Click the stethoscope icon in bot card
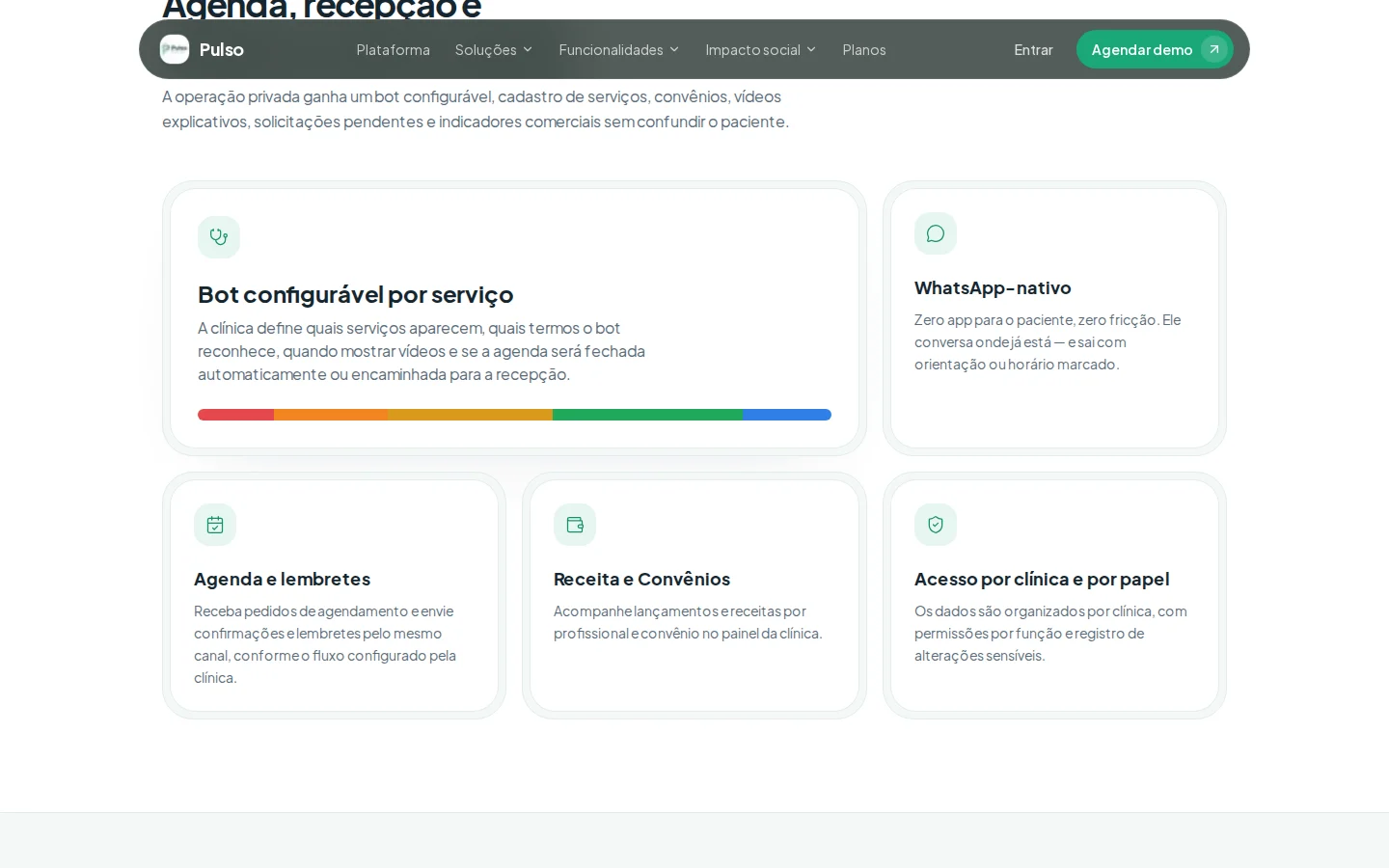Viewport: 1389px width, 868px height. tap(219, 237)
